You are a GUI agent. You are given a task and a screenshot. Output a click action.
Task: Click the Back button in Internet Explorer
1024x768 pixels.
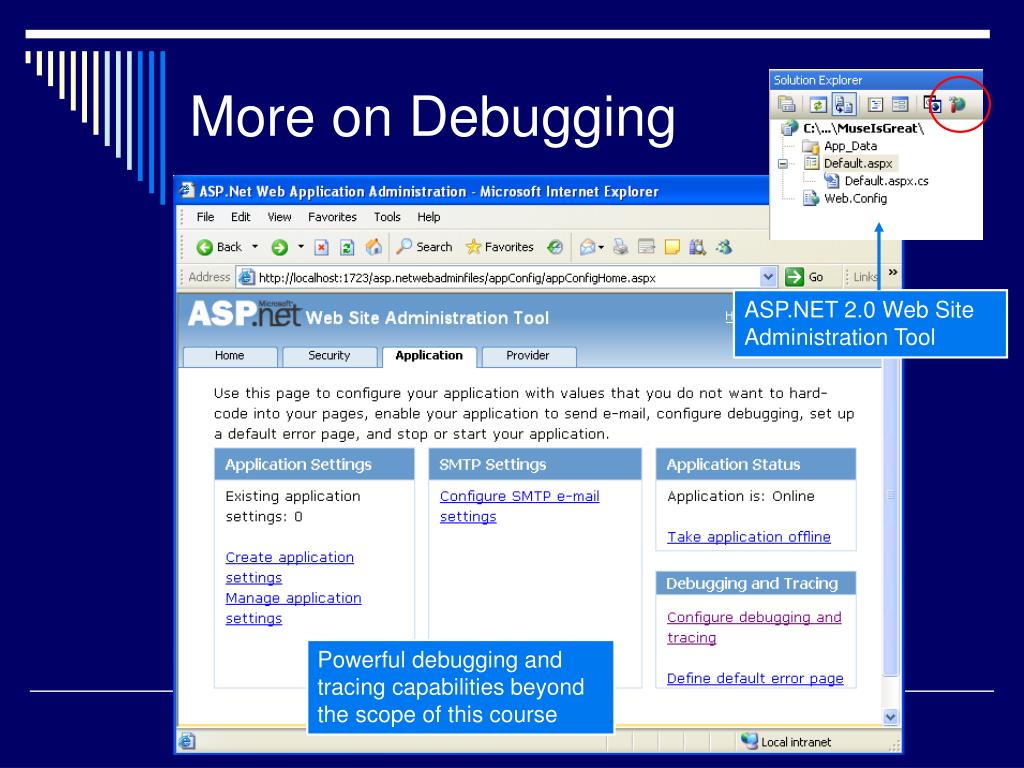[x=219, y=247]
